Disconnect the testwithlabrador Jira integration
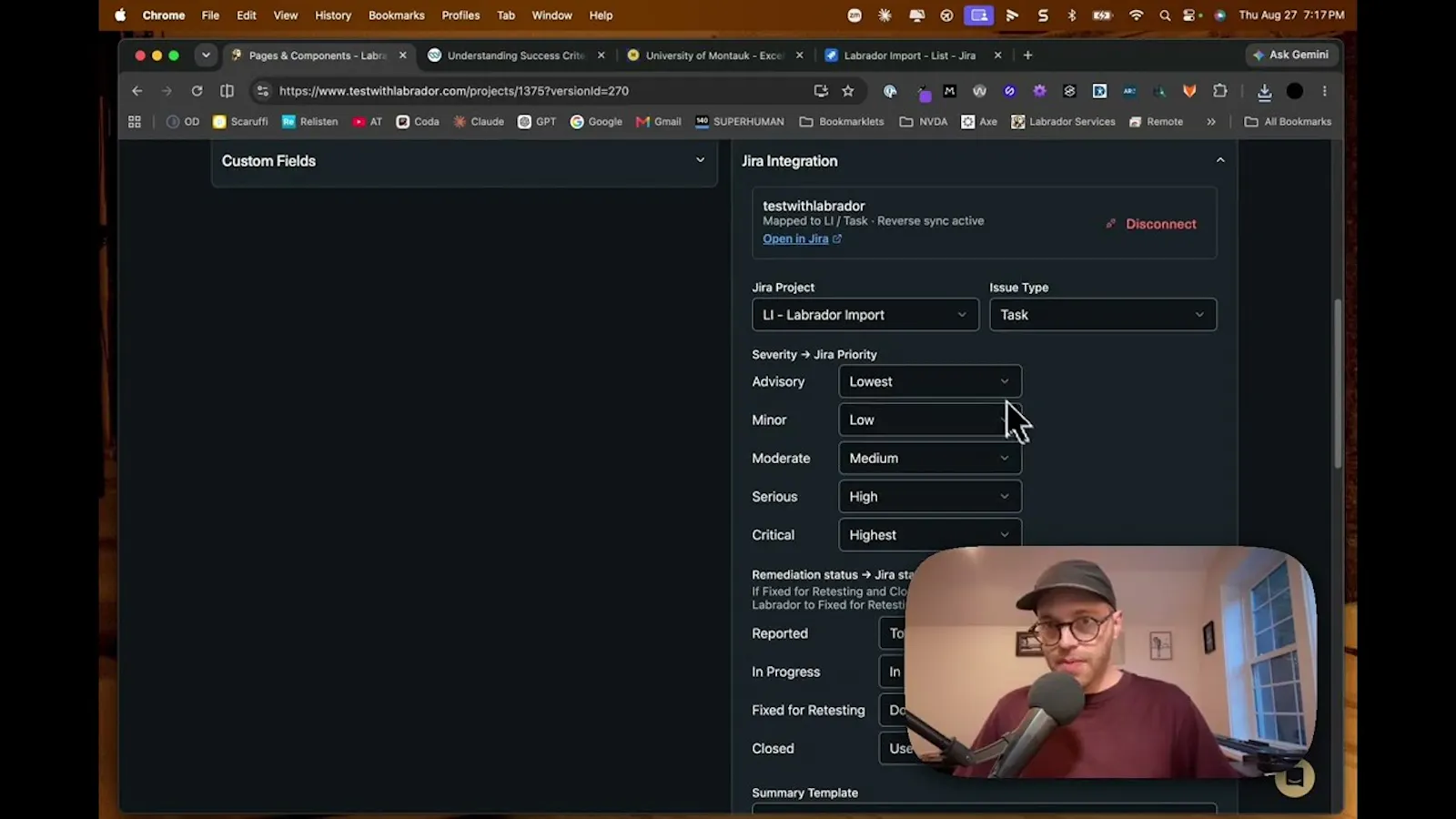This screenshot has width=1456, height=819. (1151, 224)
